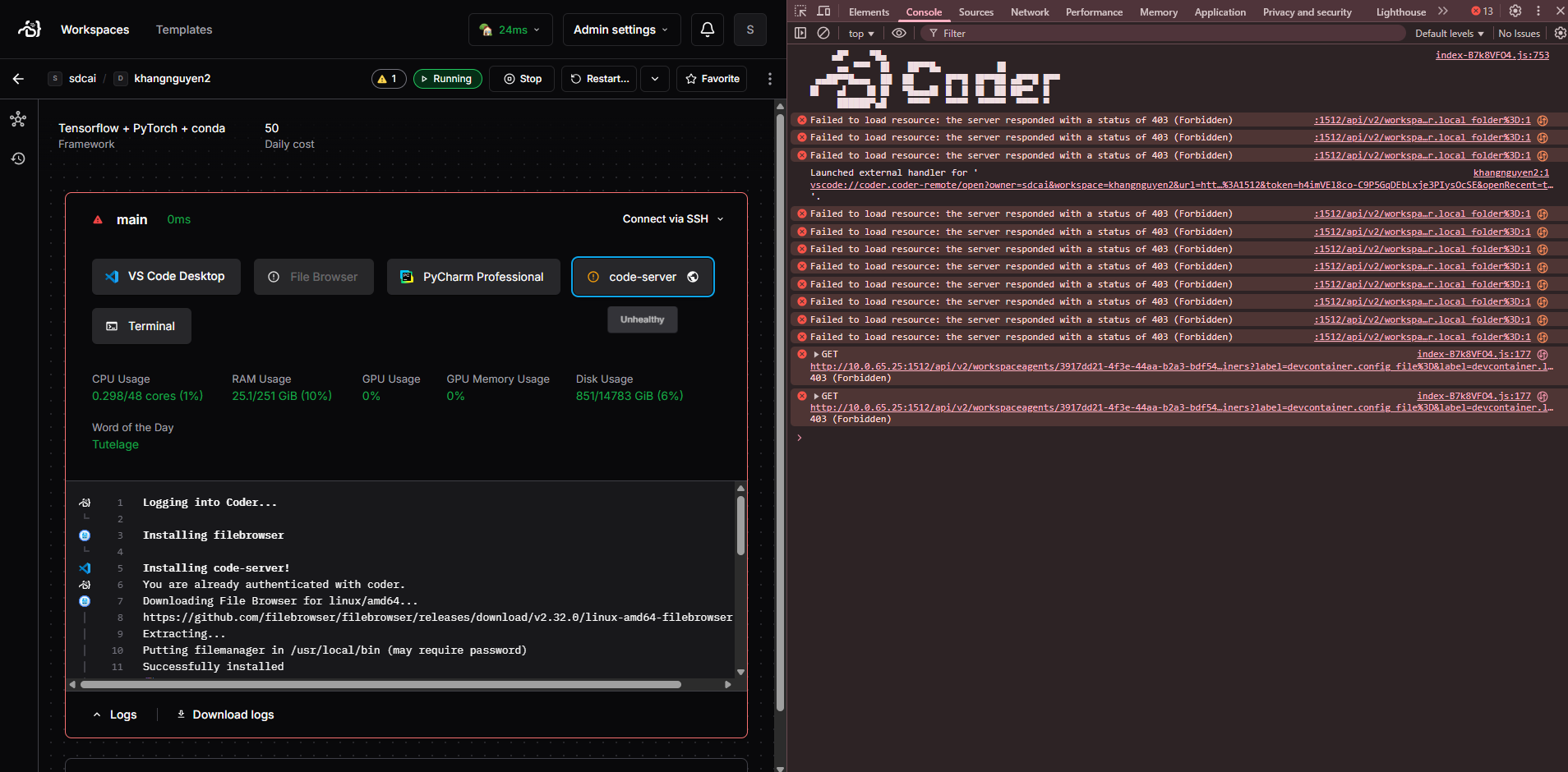This screenshot has width=1568, height=772.
Task: Click the warning badge showing 1
Action: coord(389,79)
